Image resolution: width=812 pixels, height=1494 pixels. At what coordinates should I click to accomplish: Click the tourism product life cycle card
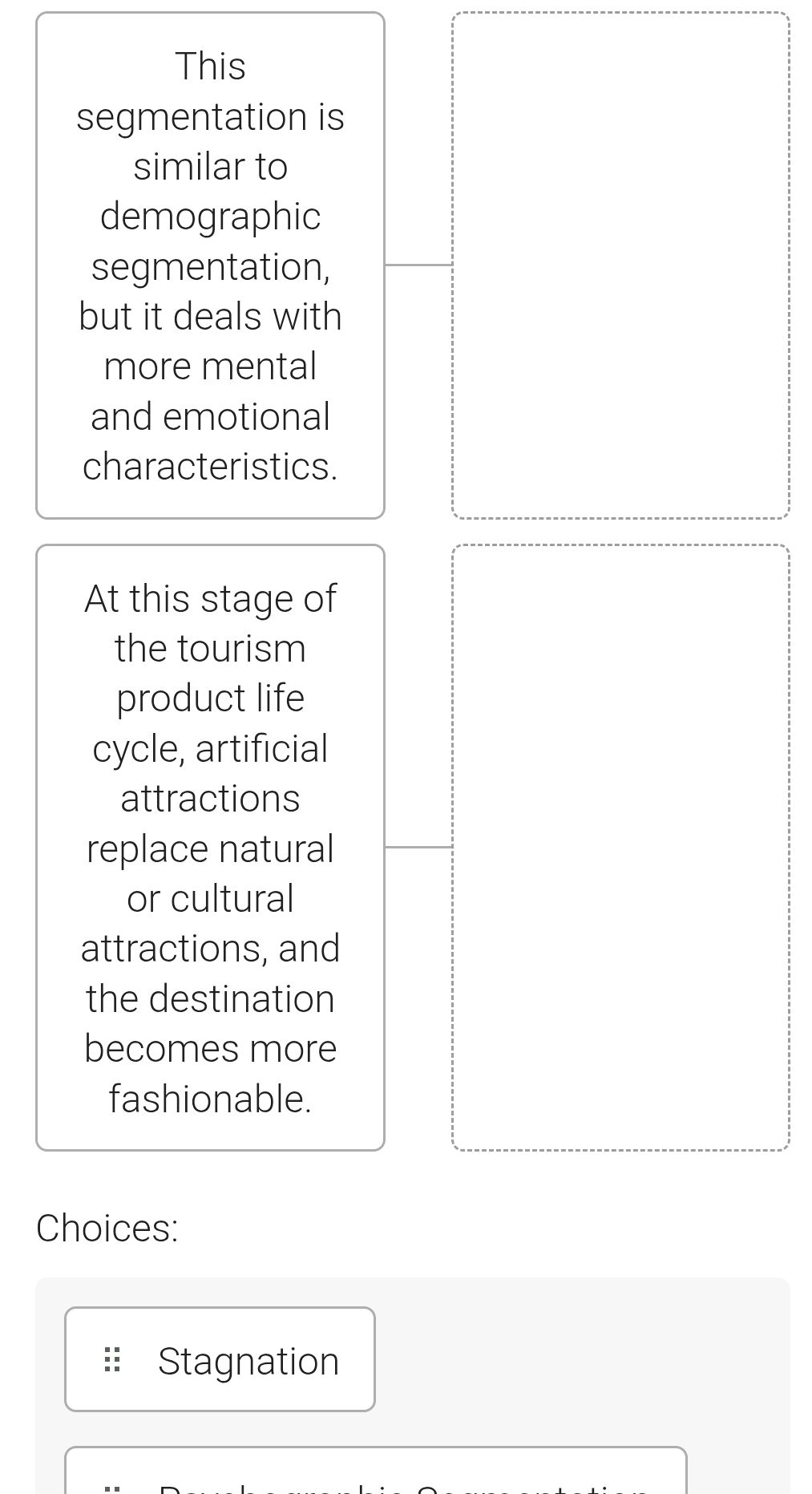click(210, 848)
